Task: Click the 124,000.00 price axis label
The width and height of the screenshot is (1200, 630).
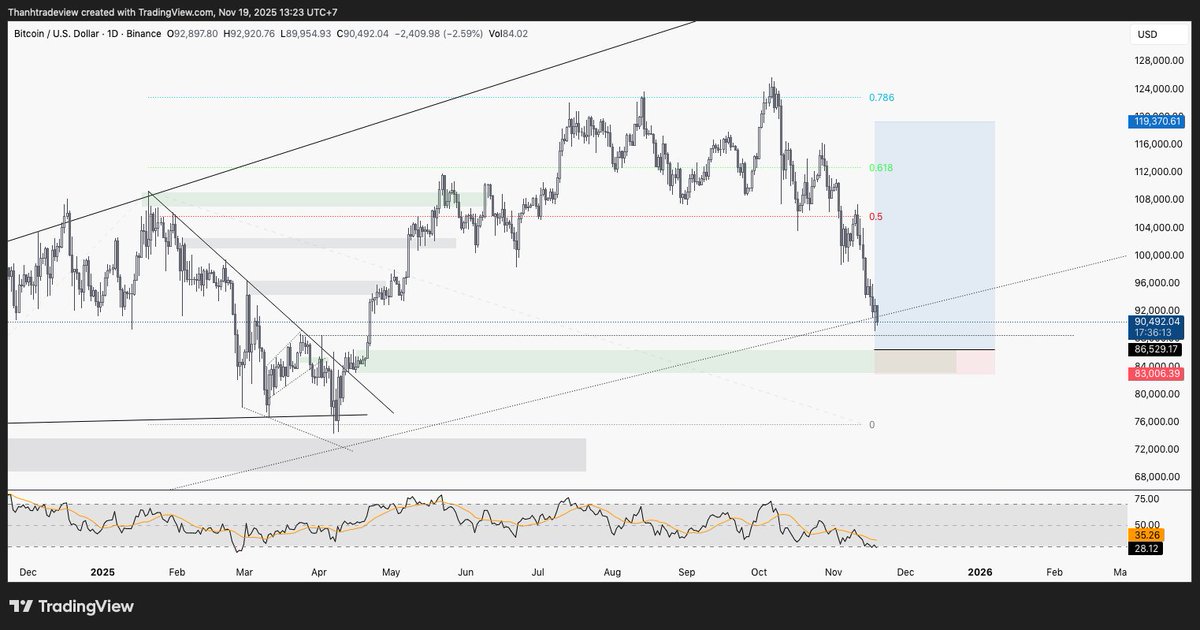Action: (1161, 88)
